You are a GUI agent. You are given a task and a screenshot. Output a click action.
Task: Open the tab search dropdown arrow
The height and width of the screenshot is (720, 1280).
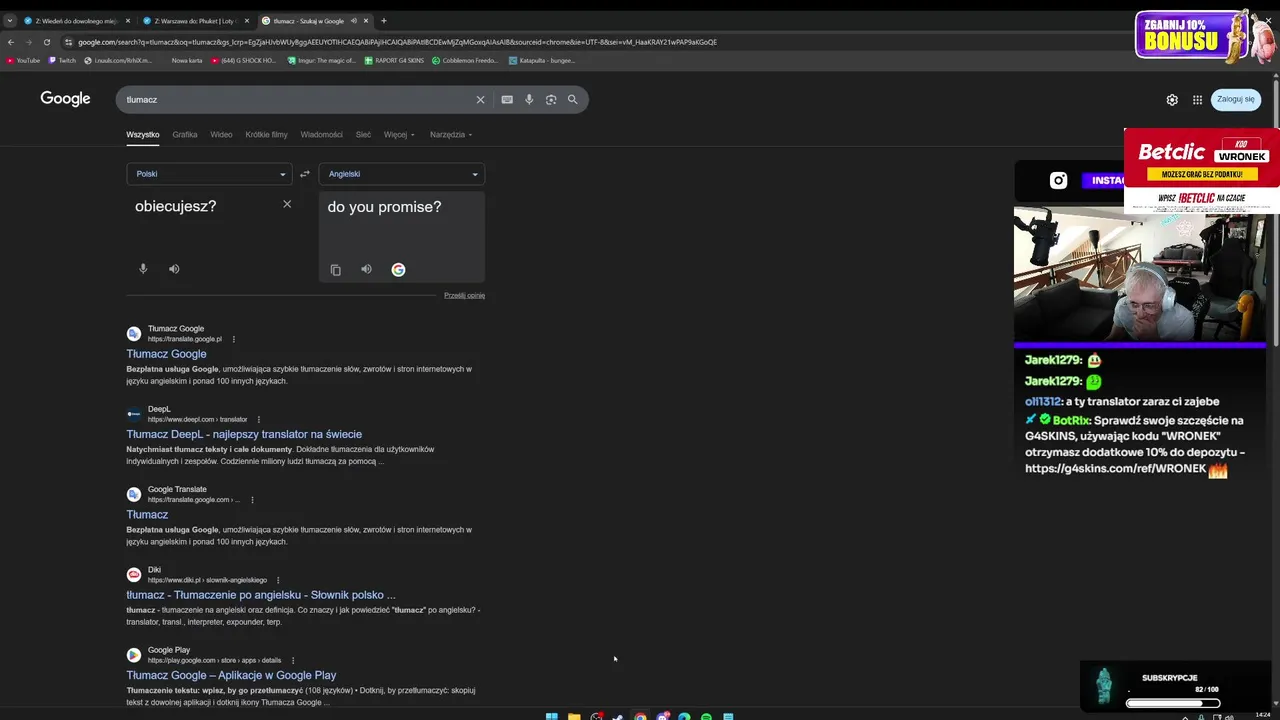(9, 20)
